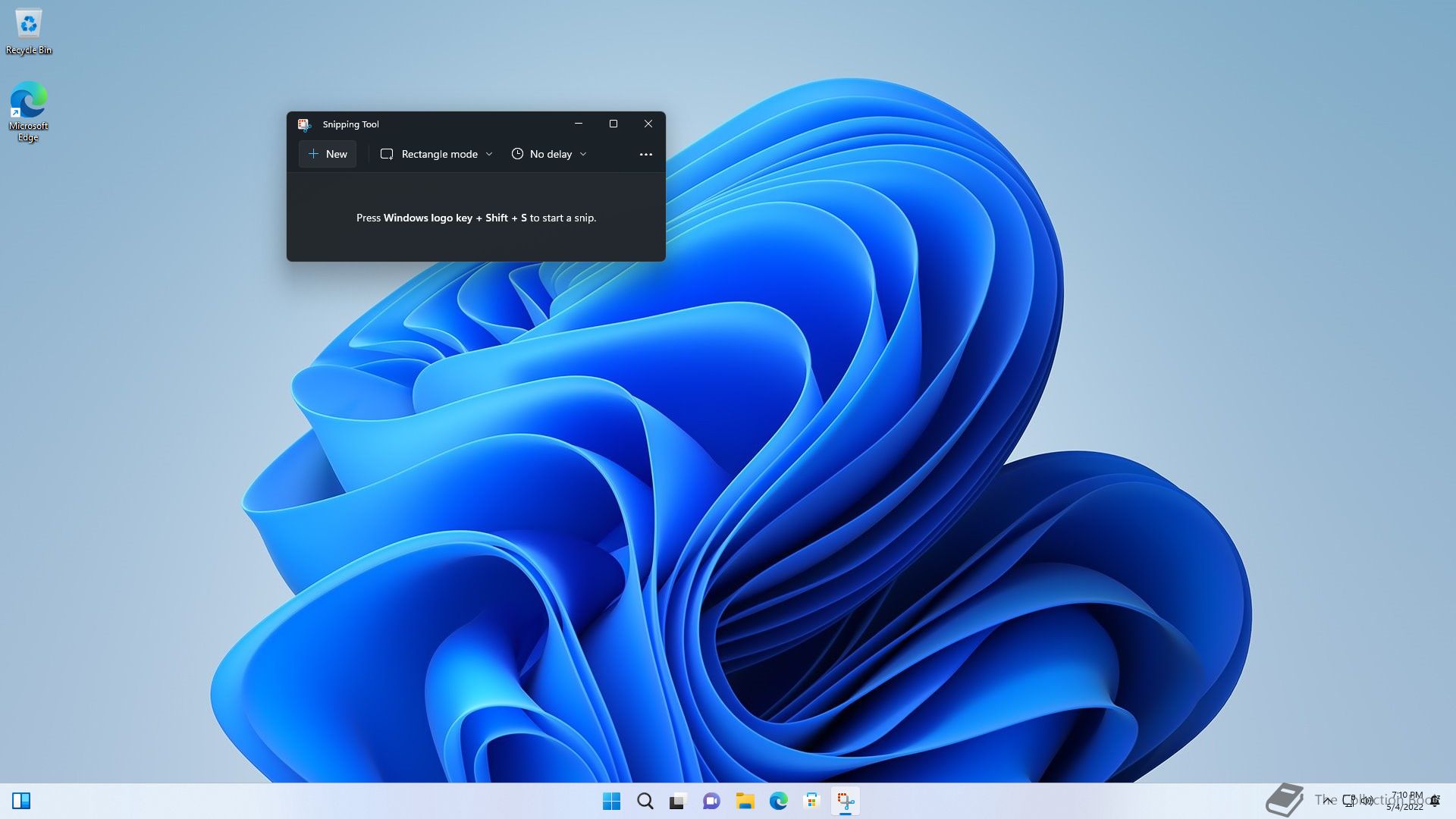Click the Snipping Tool taskbar icon

pos(846,801)
